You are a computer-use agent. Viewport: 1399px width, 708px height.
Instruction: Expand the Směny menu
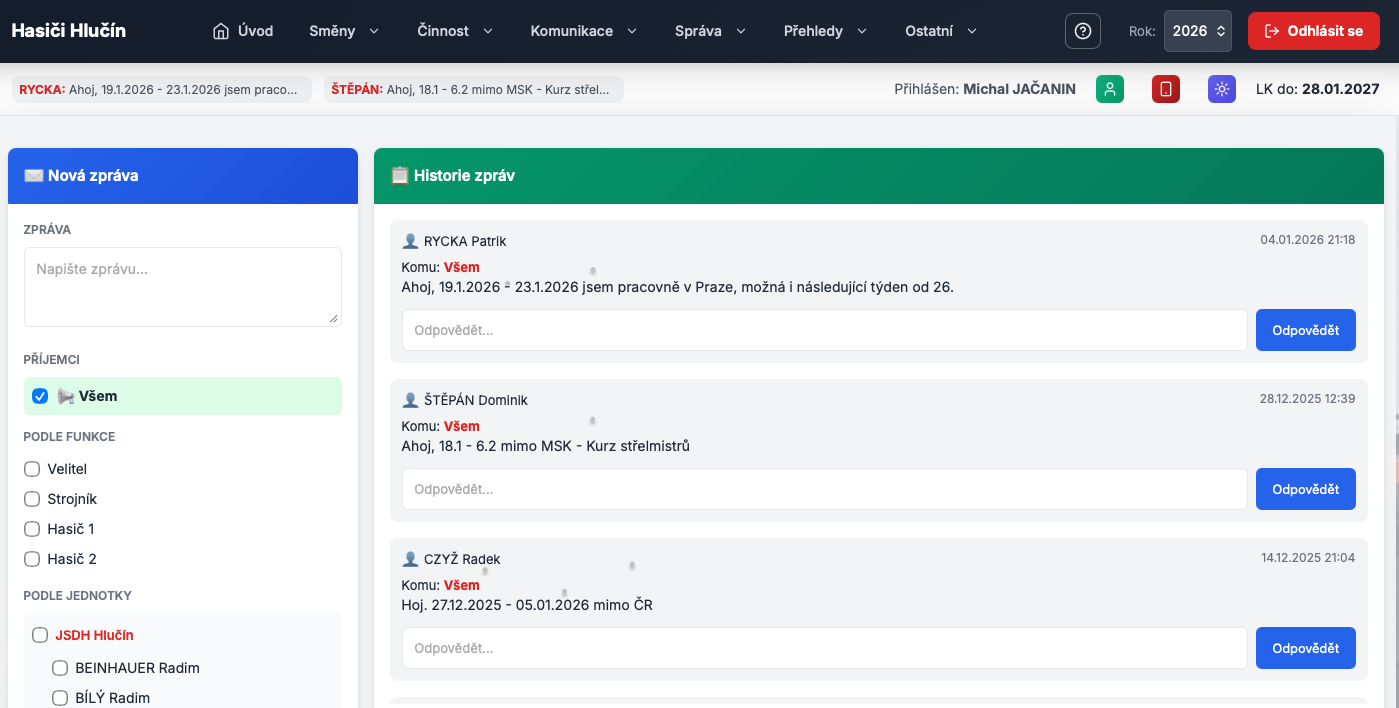coord(344,31)
